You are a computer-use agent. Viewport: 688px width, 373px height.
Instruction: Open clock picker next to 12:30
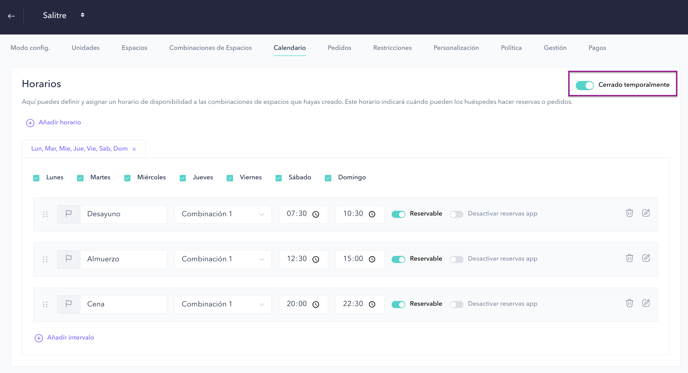pyautogui.click(x=315, y=259)
